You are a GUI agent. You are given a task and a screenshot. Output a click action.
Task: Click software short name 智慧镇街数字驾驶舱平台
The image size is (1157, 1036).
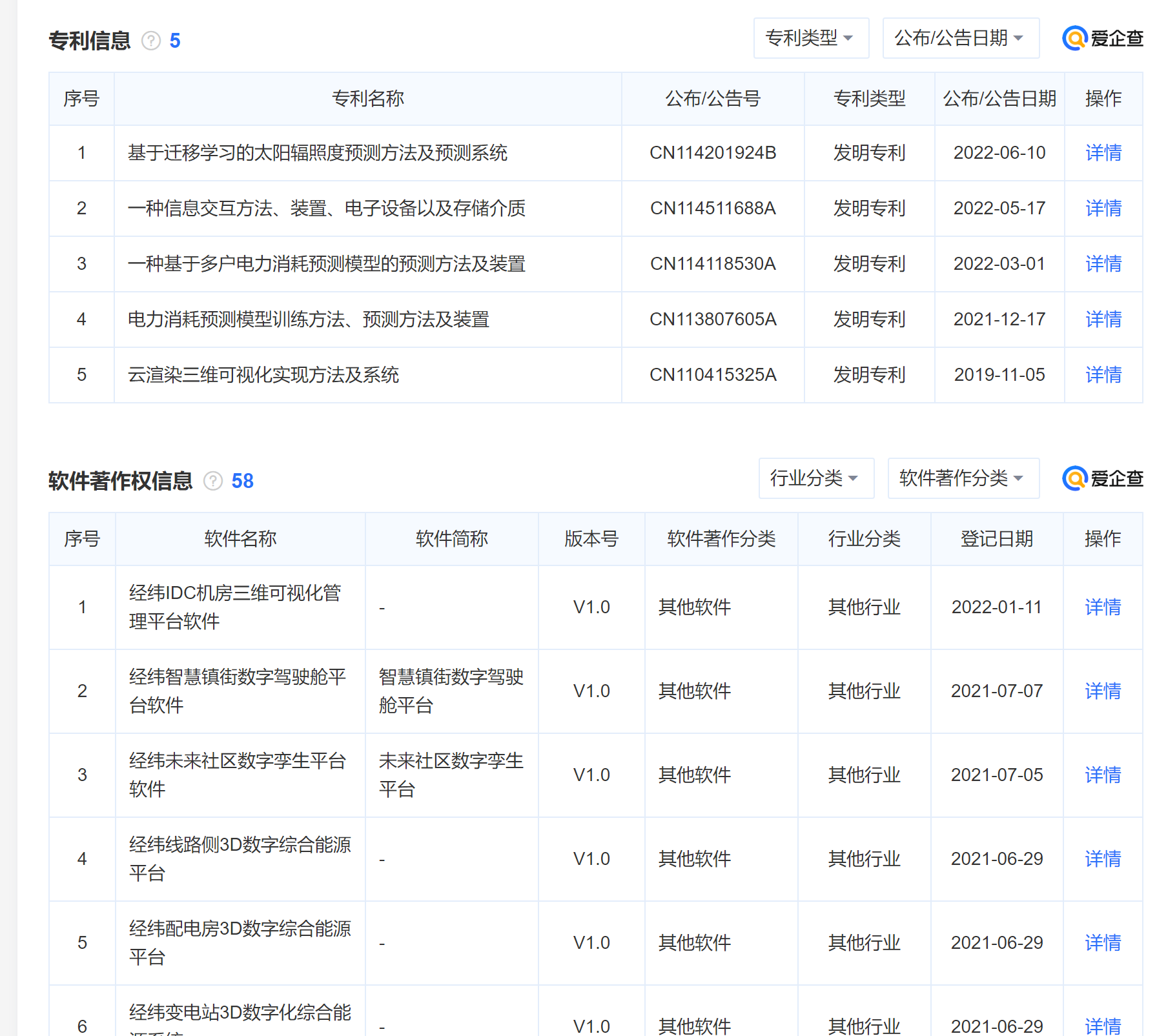point(451,691)
